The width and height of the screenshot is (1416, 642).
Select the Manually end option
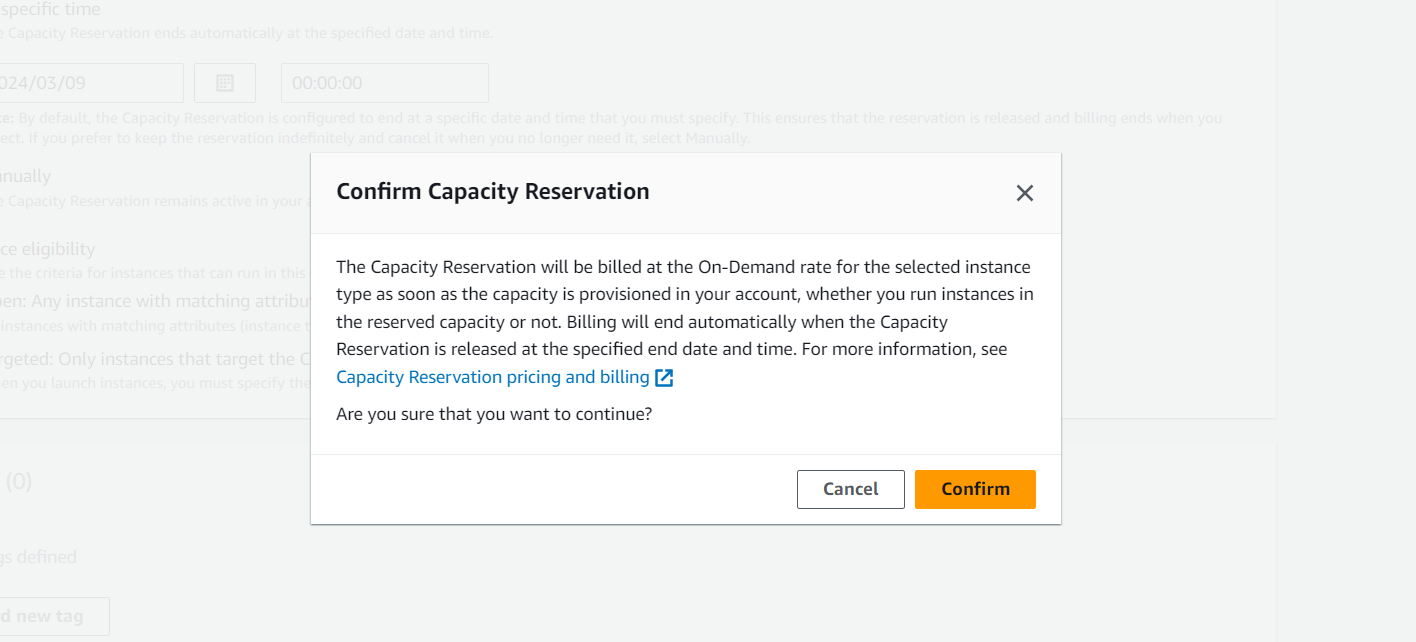26,176
